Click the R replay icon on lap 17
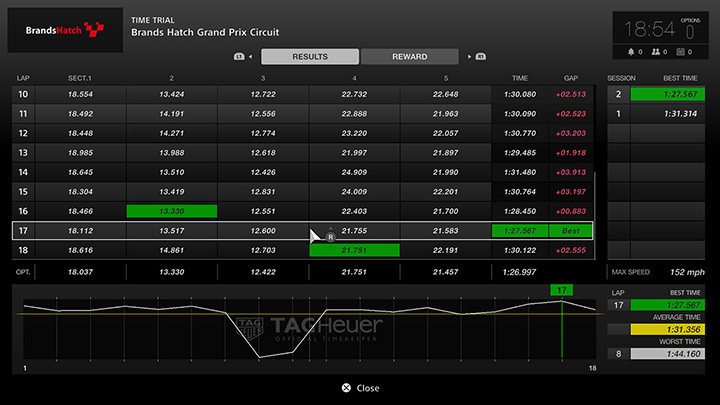The height and width of the screenshot is (405, 720). (x=330, y=236)
